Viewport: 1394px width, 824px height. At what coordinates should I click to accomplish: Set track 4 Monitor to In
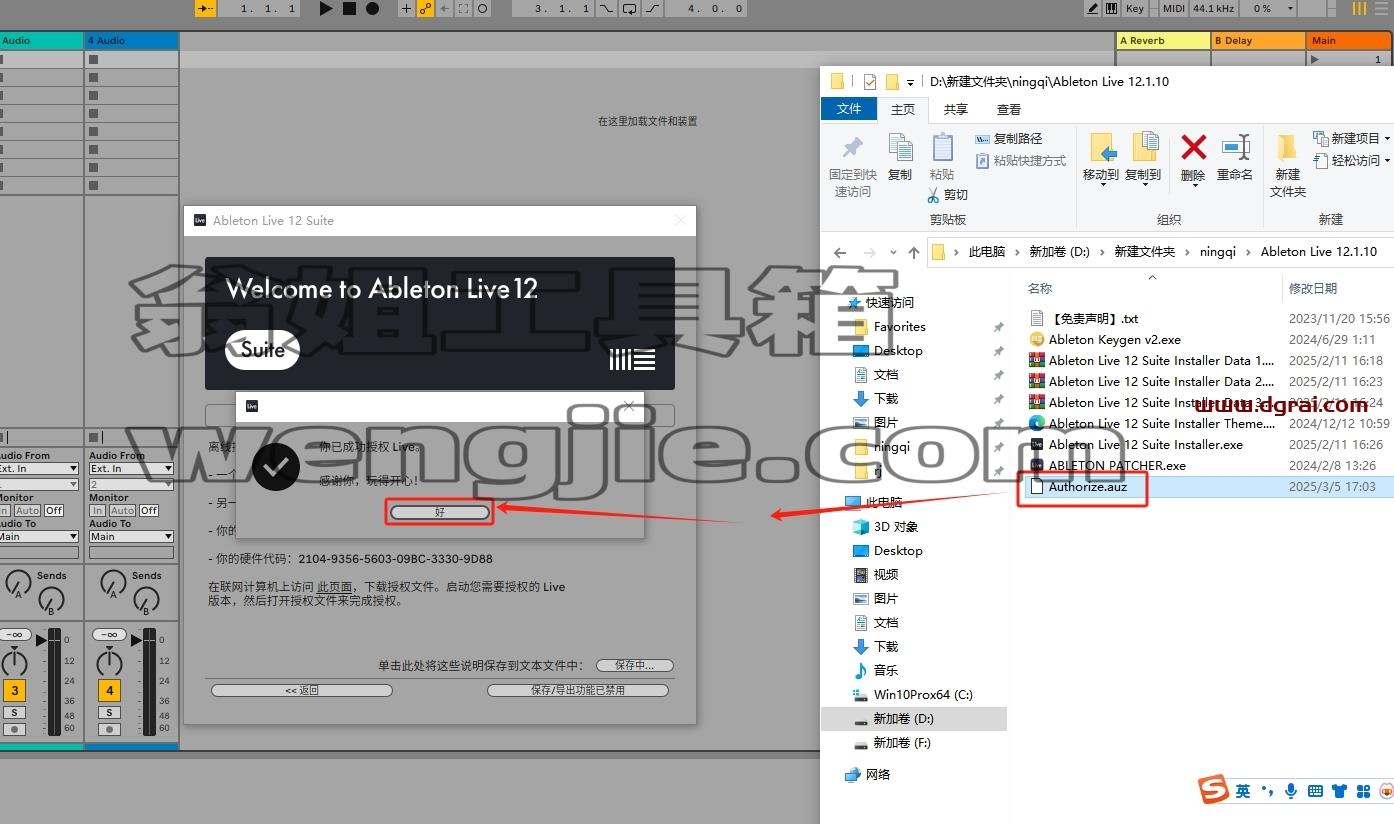point(98,510)
